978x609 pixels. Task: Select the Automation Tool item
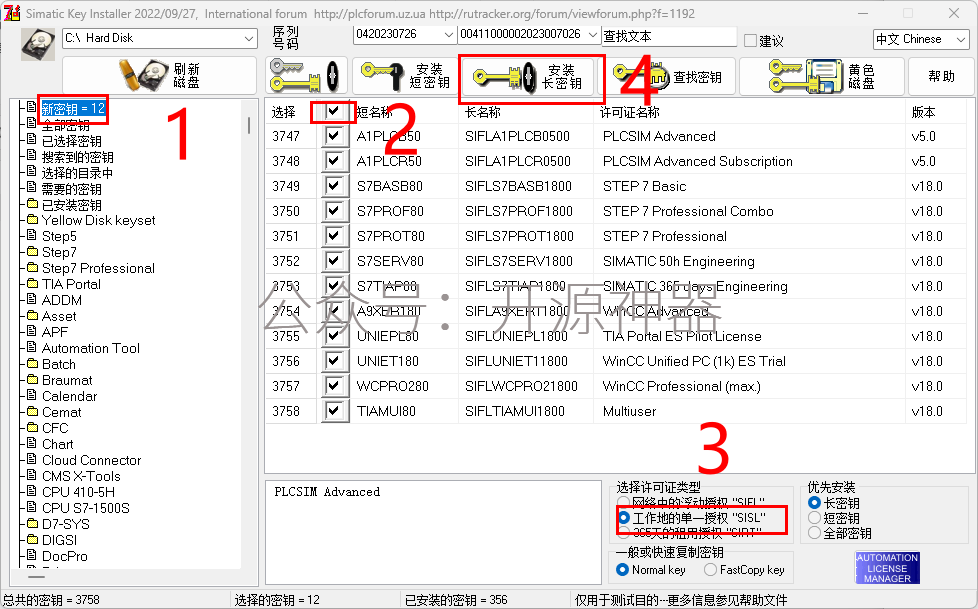pos(90,348)
